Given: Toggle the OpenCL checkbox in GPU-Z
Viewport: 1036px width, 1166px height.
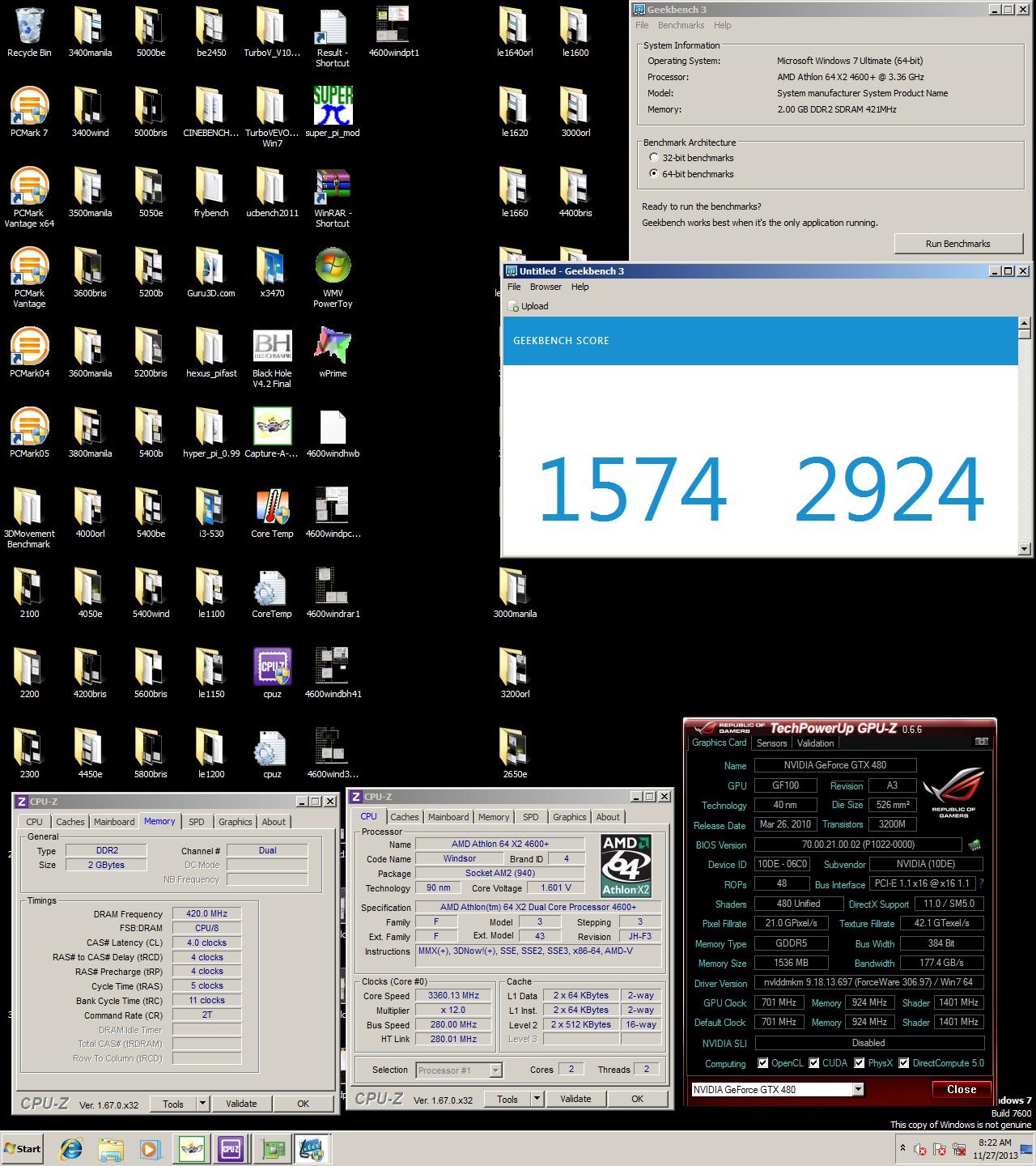Looking at the screenshot, I should tap(762, 1063).
